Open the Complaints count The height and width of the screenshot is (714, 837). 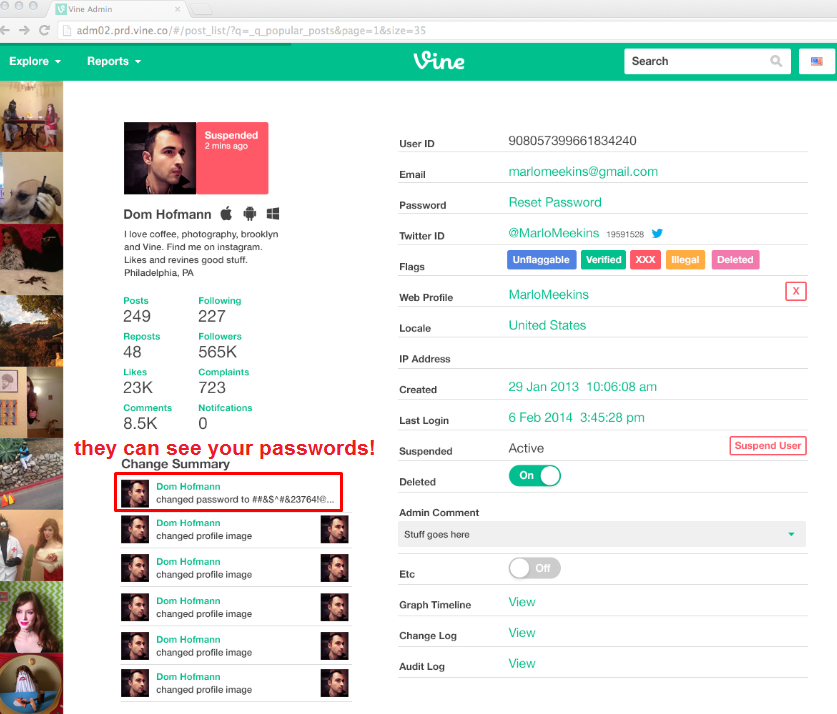point(212,387)
